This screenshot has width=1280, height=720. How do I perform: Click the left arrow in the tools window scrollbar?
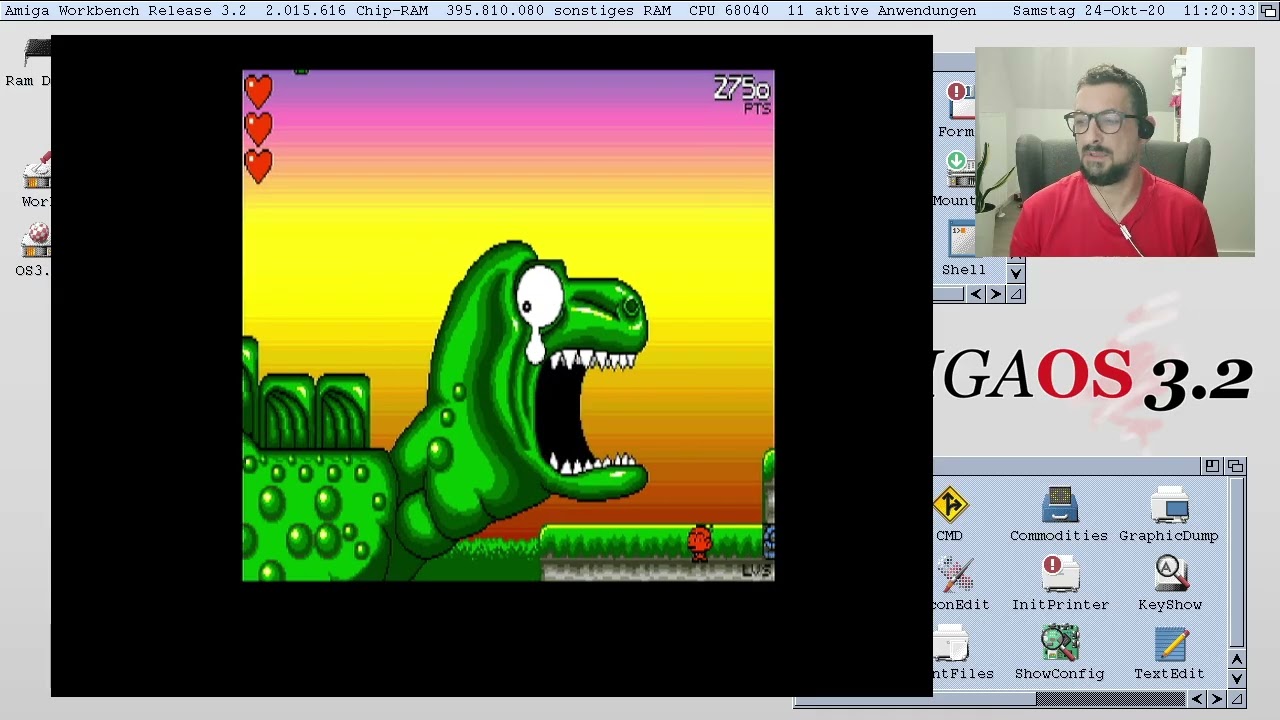pyautogui.click(x=1198, y=699)
